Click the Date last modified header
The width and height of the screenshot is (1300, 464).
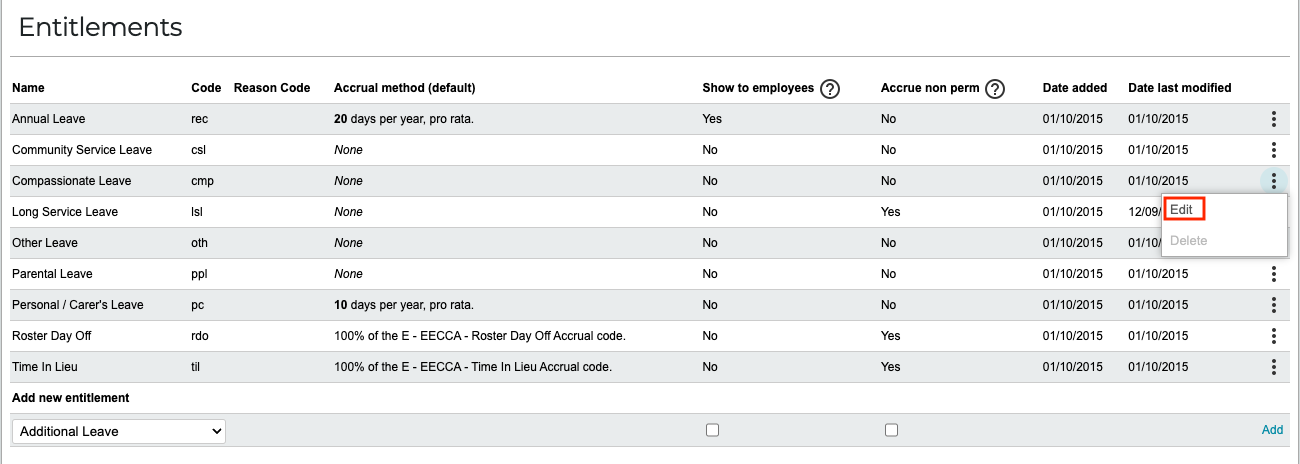point(1180,88)
